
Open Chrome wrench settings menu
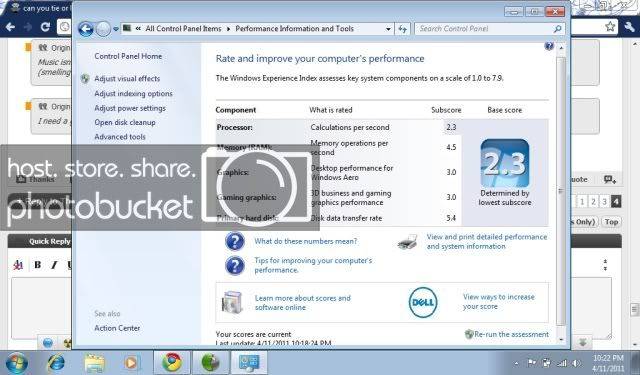[x=629, y=27]
